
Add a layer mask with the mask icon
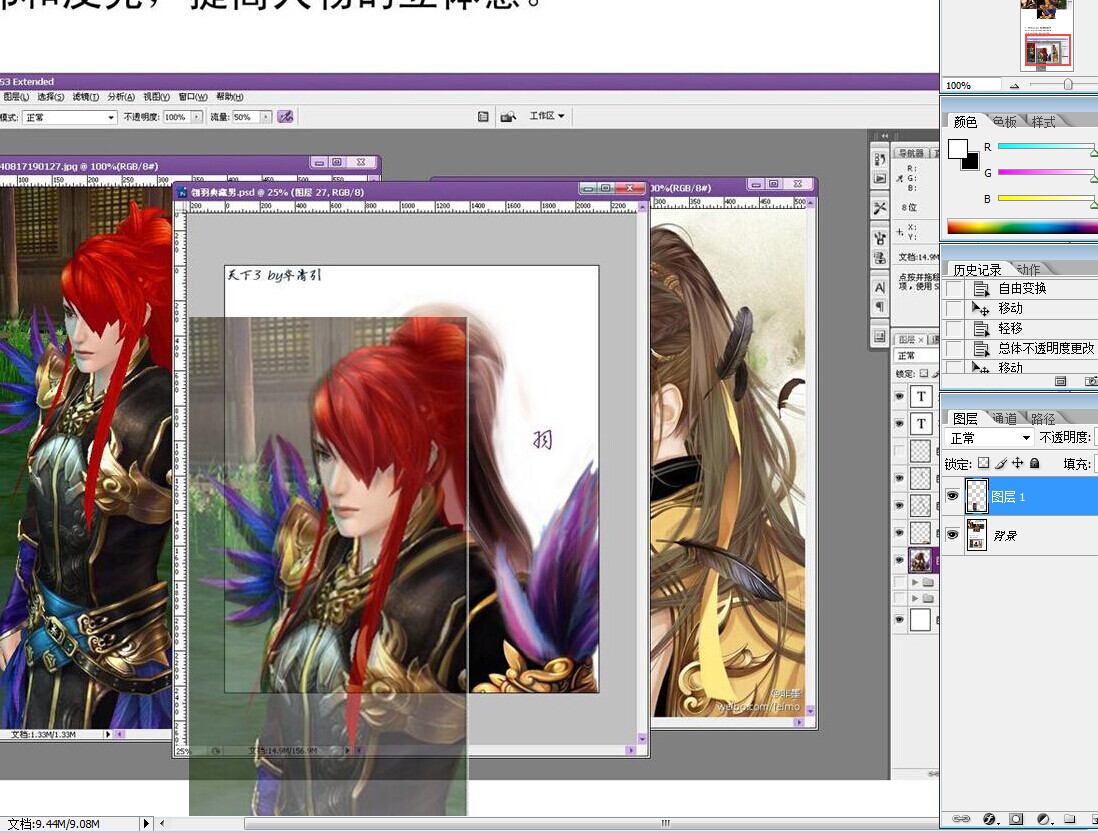(1015, 818)
